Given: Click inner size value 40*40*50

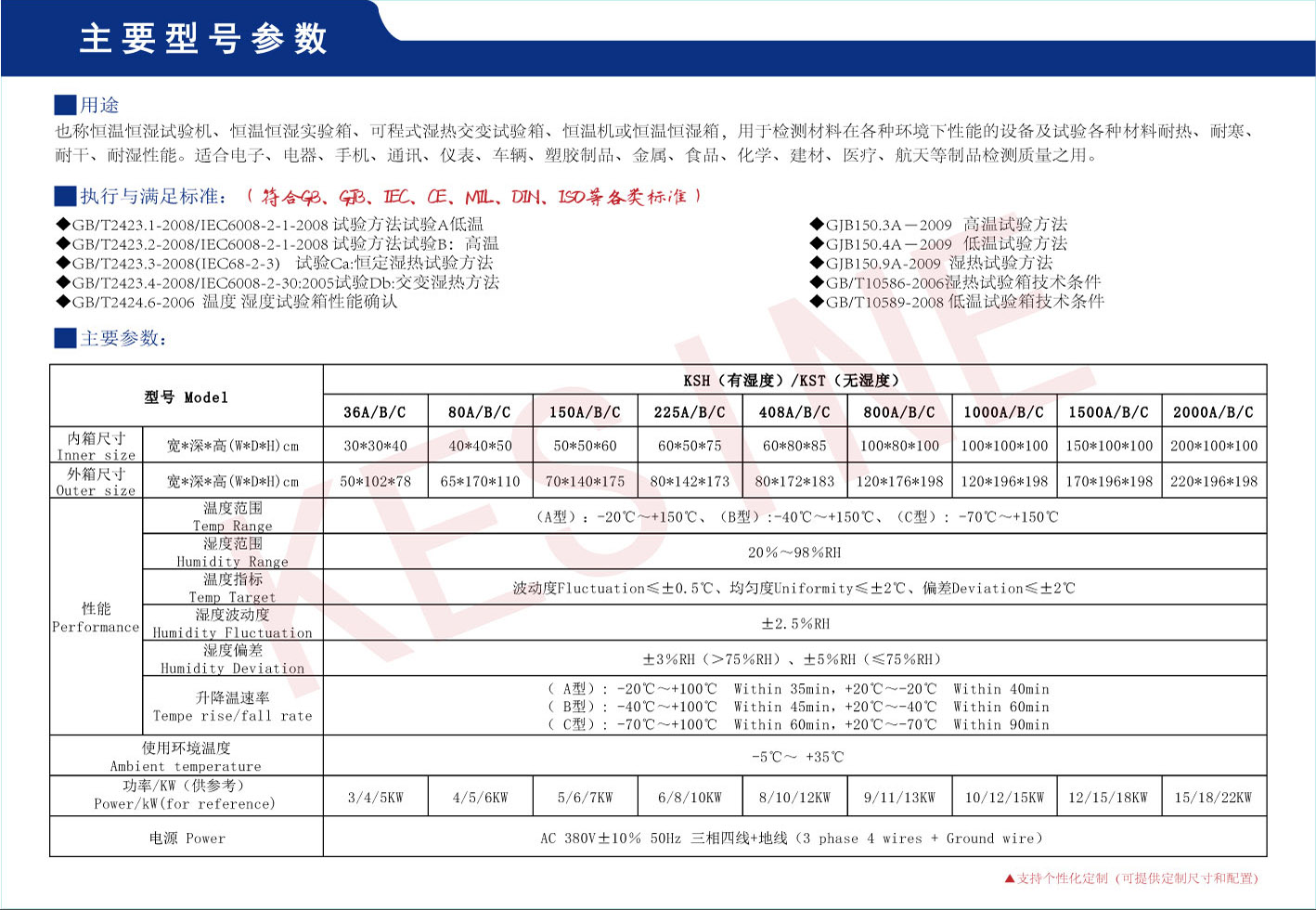Looking at the screenshot, I should click(x=480, y=446).
